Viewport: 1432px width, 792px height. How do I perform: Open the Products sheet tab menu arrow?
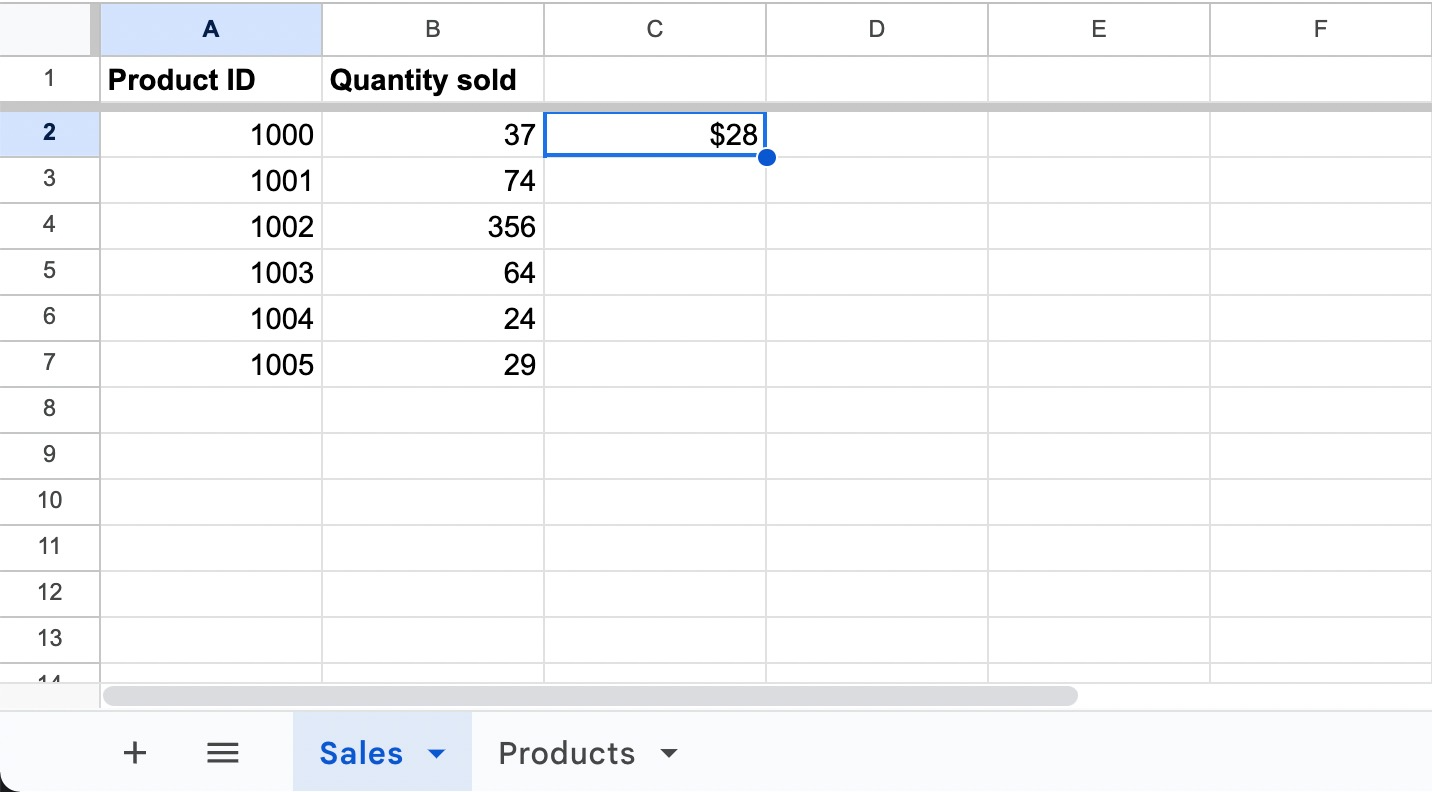(x=669, y=753)
